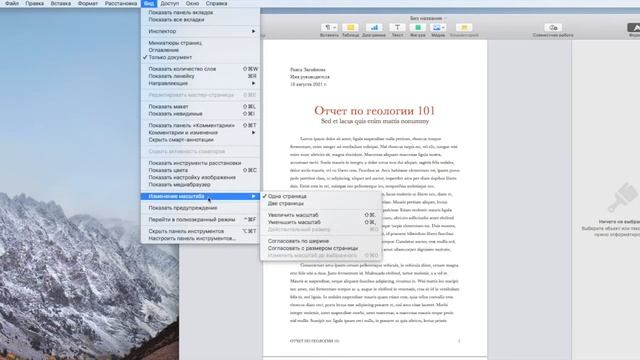
Task: Open the Справка menu
Action: tap(216, 3)
